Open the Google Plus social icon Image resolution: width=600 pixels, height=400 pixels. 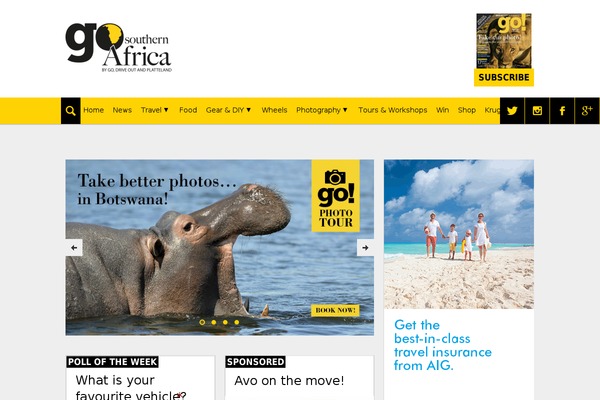pos(587,111)
